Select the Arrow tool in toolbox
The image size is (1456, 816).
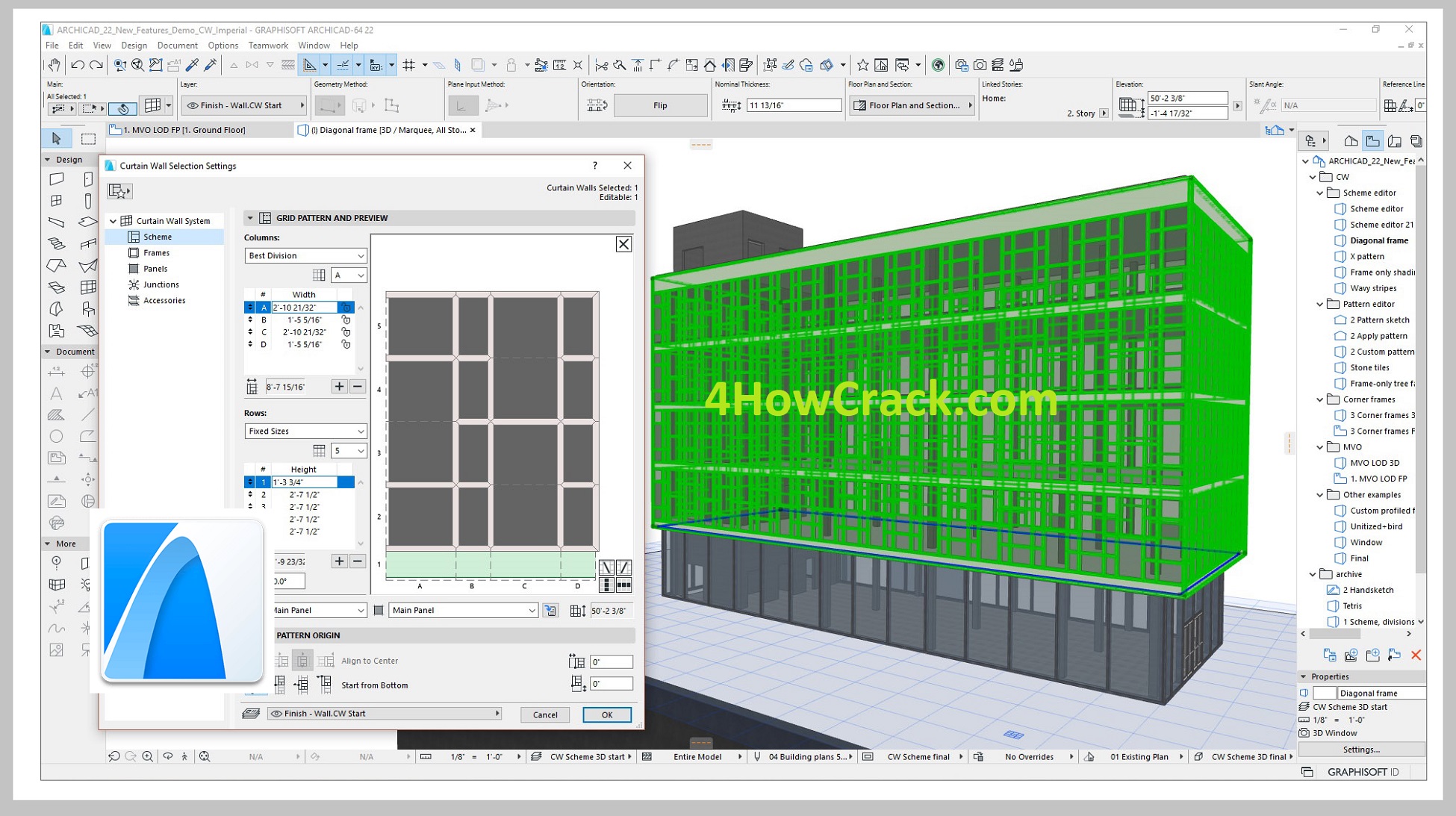coord(57,138)
